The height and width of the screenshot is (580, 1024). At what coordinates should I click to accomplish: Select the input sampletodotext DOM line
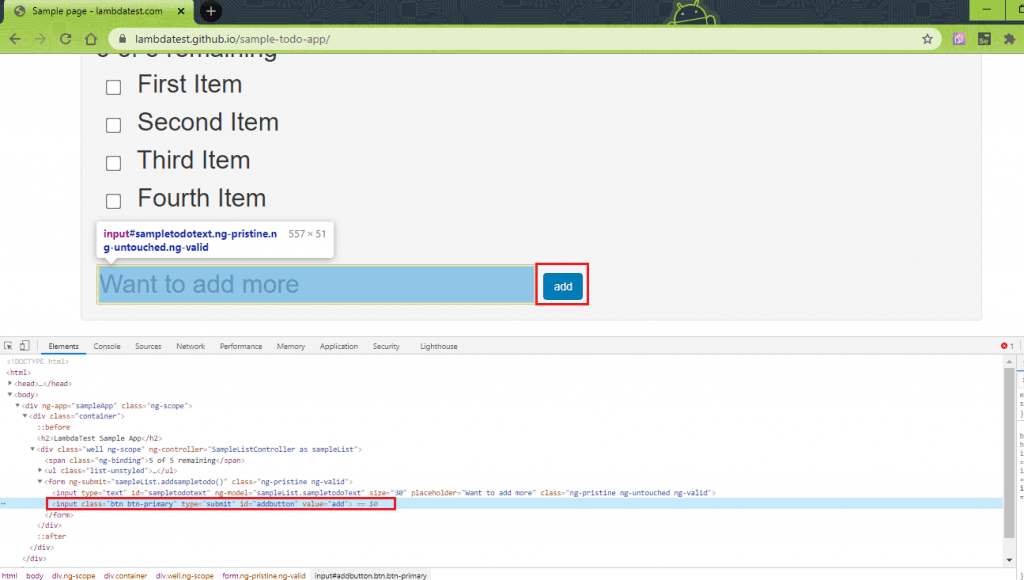[x=384, y=492]
